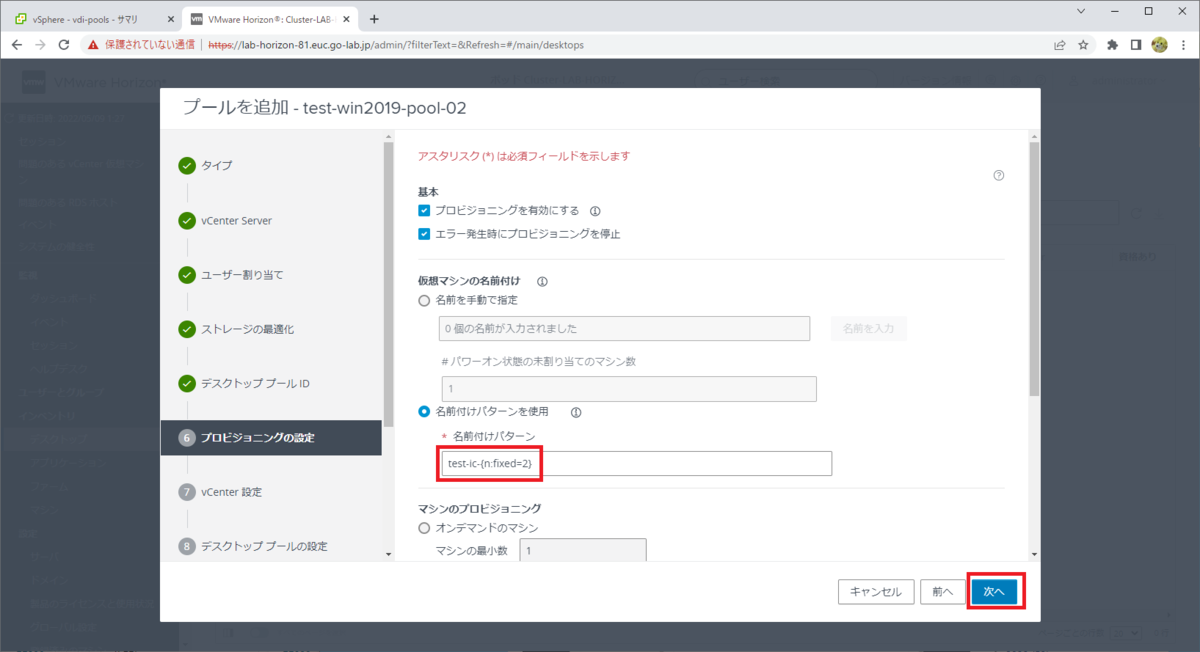This screenshot has width=1200, height=652.
Task: Click green check icon for ストレージの最適化 step
Action: coord(187,329)
